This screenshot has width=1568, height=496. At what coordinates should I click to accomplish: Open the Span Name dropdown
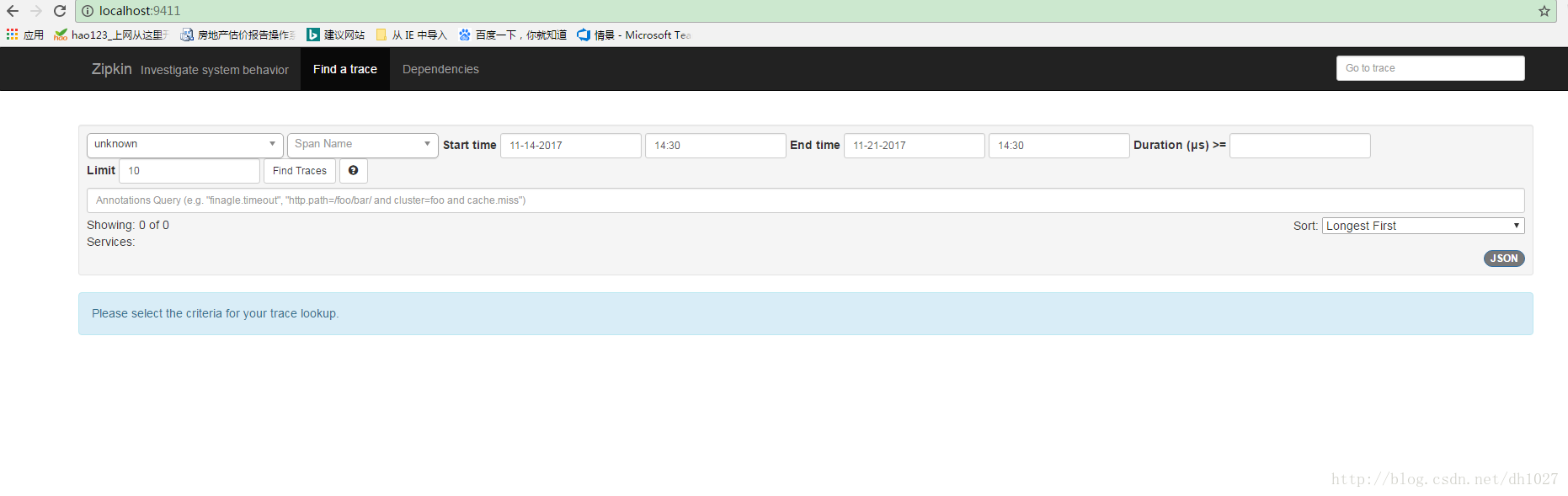click(x=363, y=145)
